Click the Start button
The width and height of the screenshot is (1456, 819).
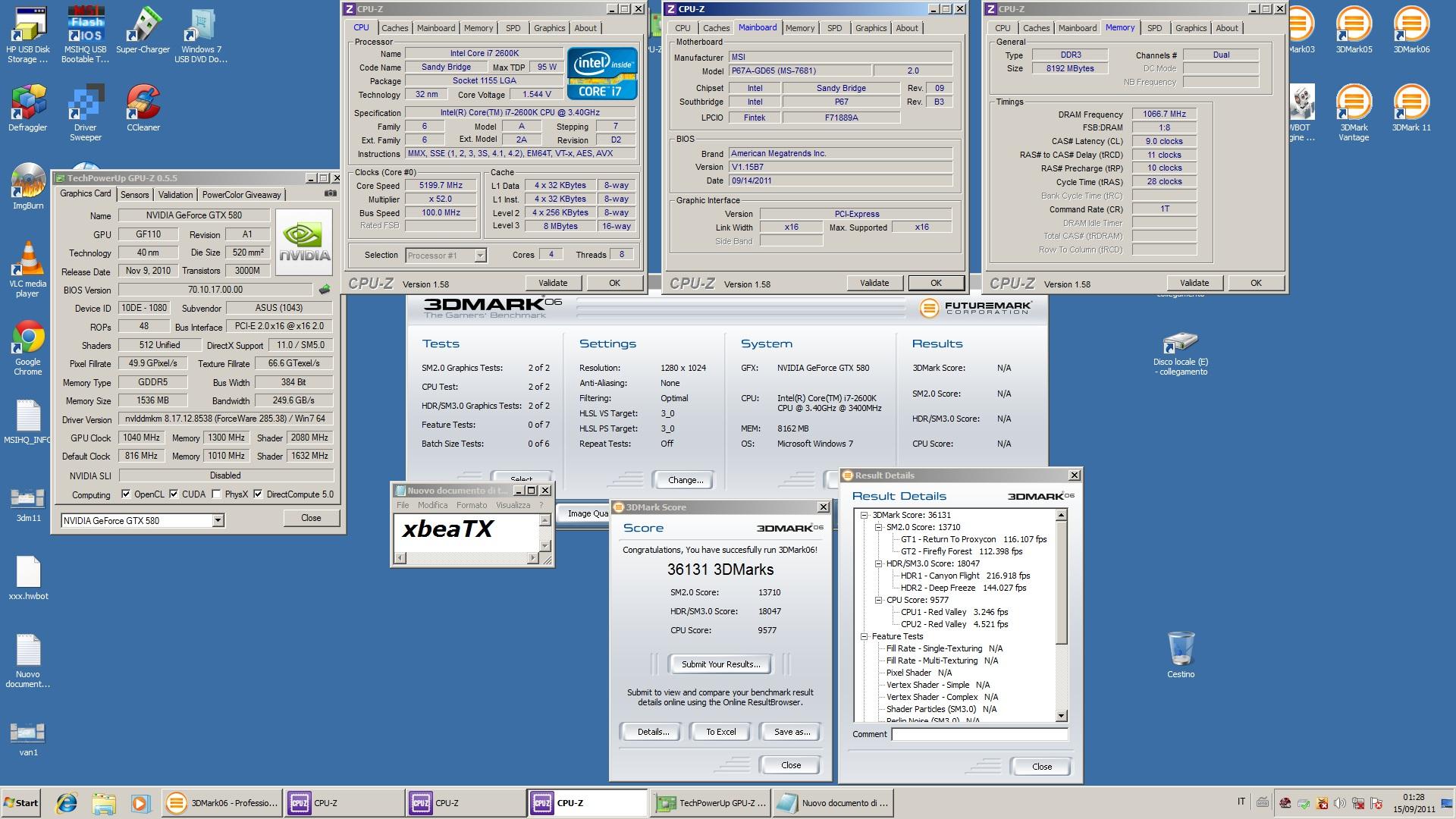coord(22,803)
